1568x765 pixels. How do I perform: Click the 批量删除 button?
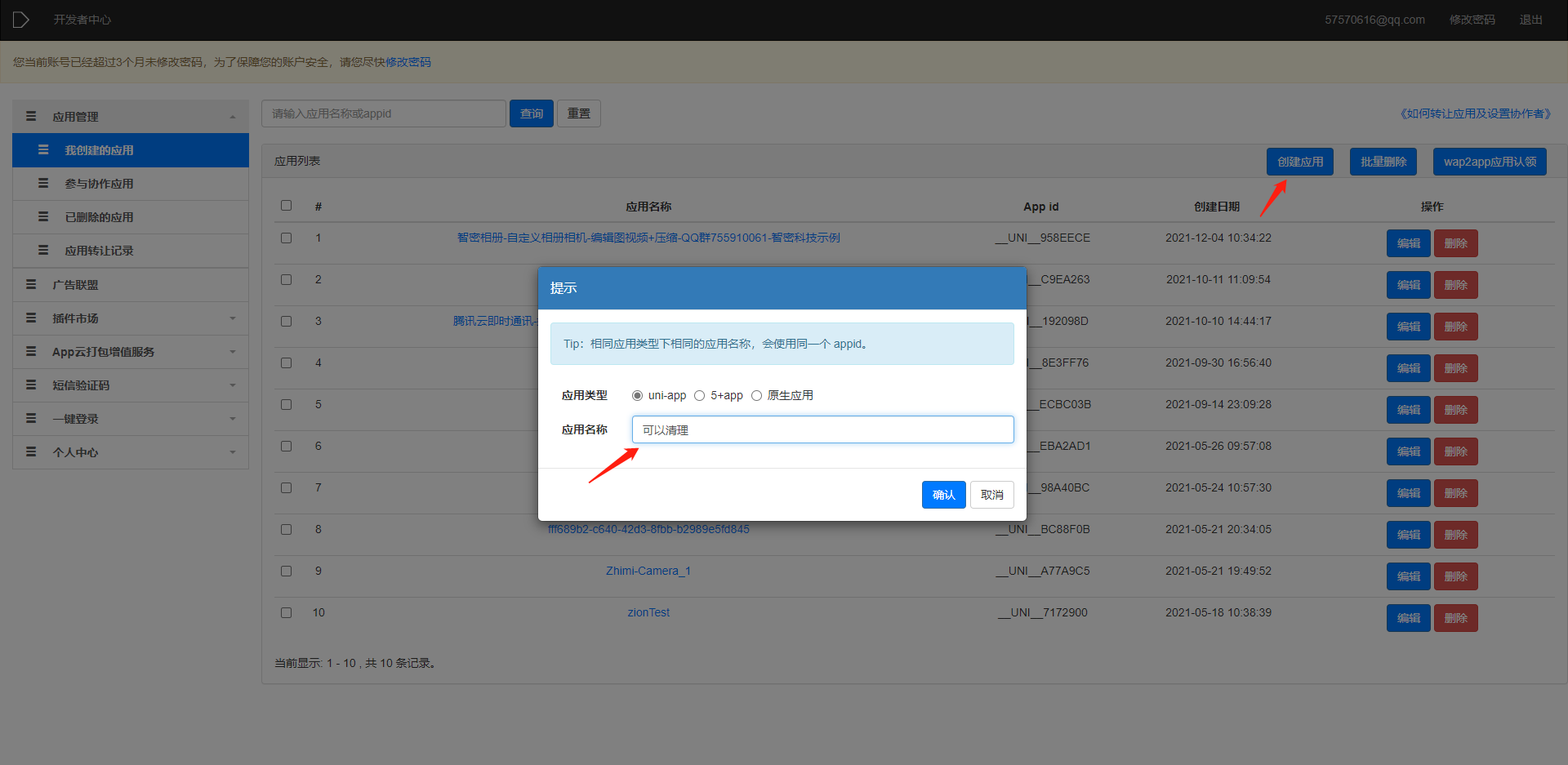[1383, 162]
